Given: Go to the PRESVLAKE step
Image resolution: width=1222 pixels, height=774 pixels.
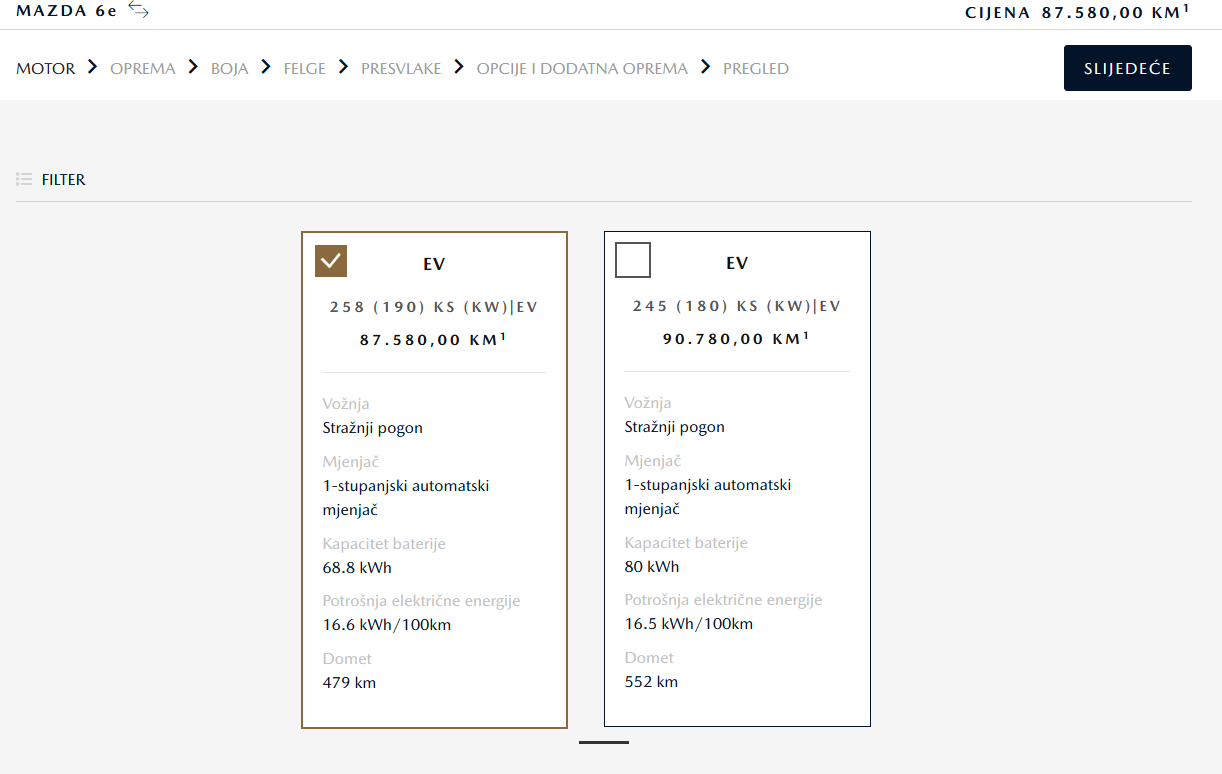Looking at the screenshot, I should [401, 69].
